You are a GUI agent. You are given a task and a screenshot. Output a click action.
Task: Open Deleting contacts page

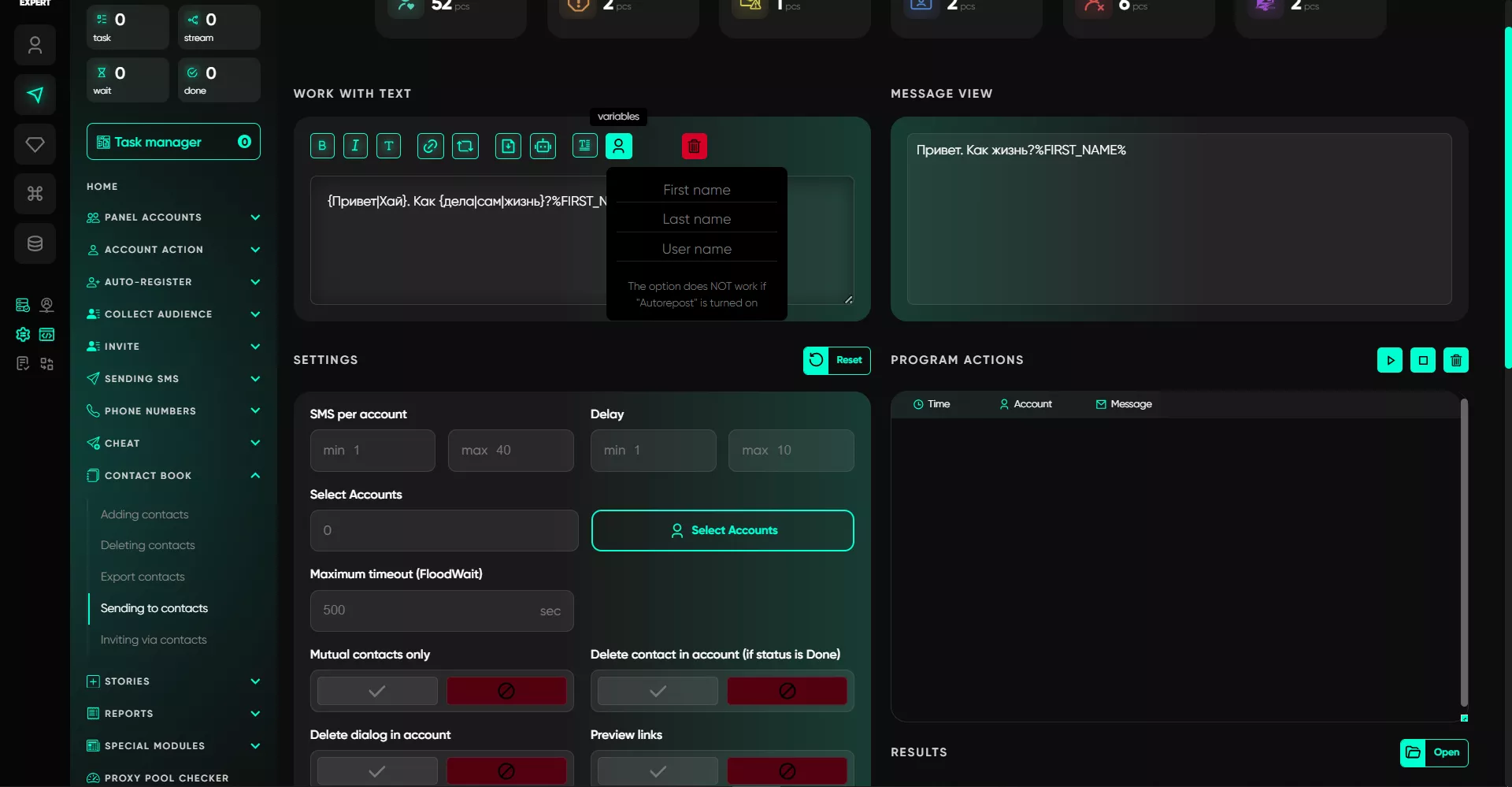click(147, 545)
